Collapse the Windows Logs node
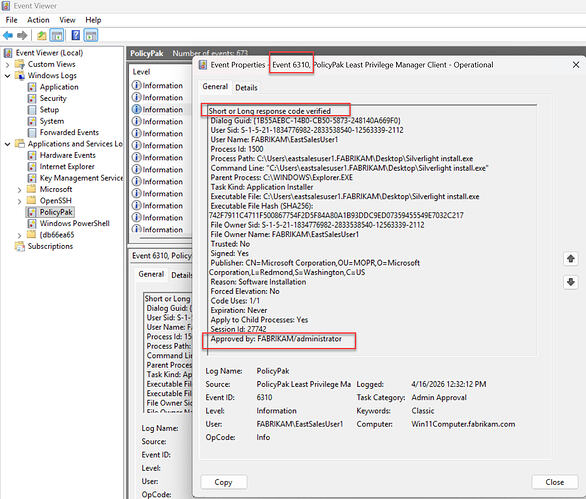 (7, 76)
